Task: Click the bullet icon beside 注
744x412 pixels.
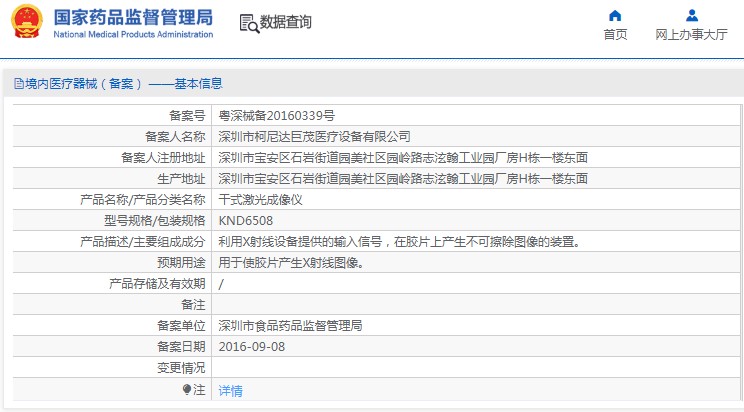Action: pyautogui.click(x=187, y=389)
